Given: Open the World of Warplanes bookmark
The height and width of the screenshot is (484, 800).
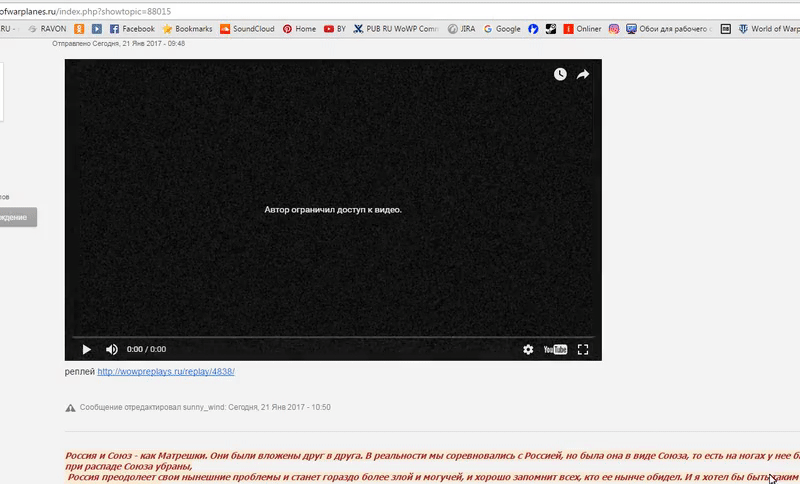Looking at the screenshot, I should [x=769, y=29].
